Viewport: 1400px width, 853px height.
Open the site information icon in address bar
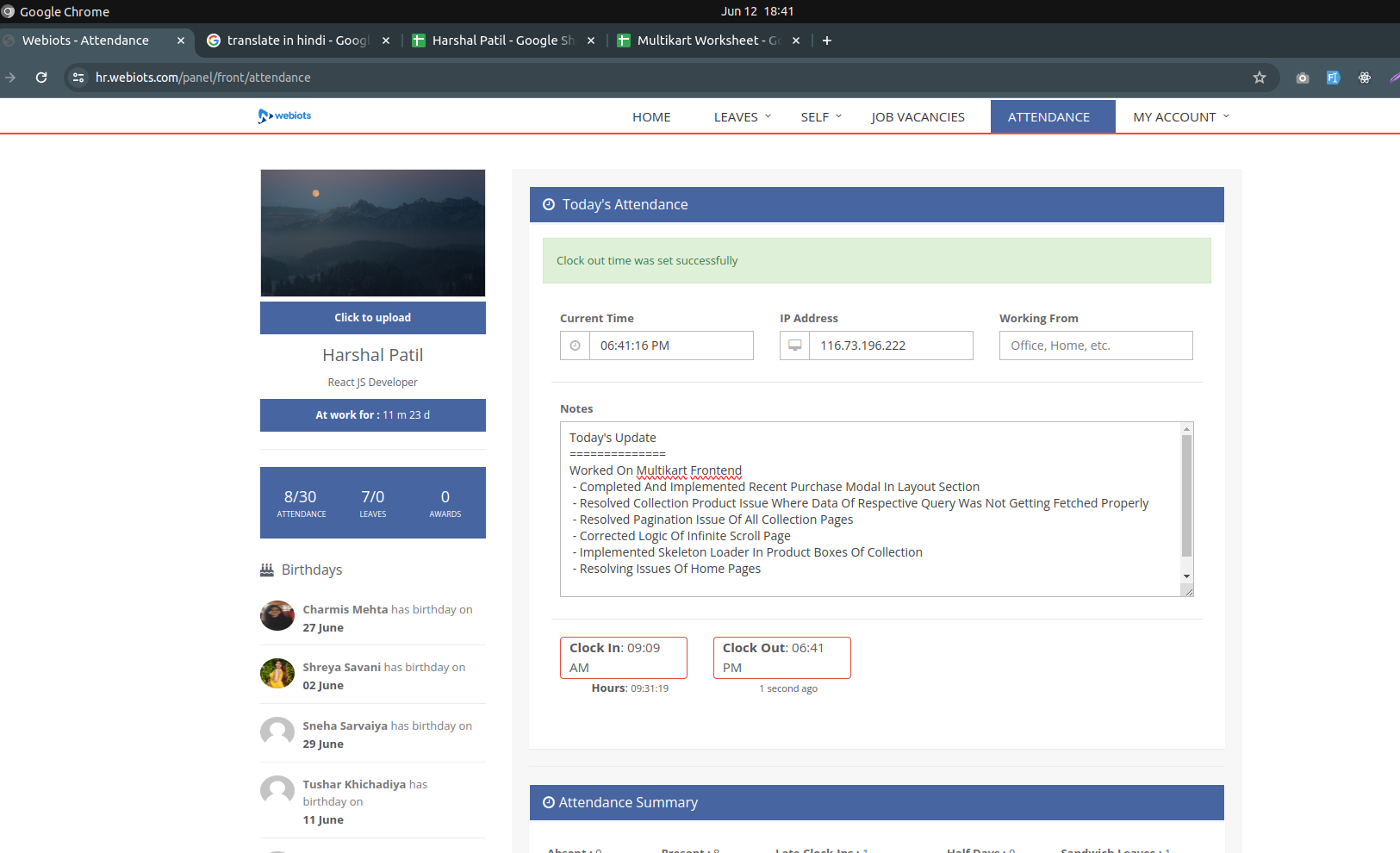click(x=78, y=78)
